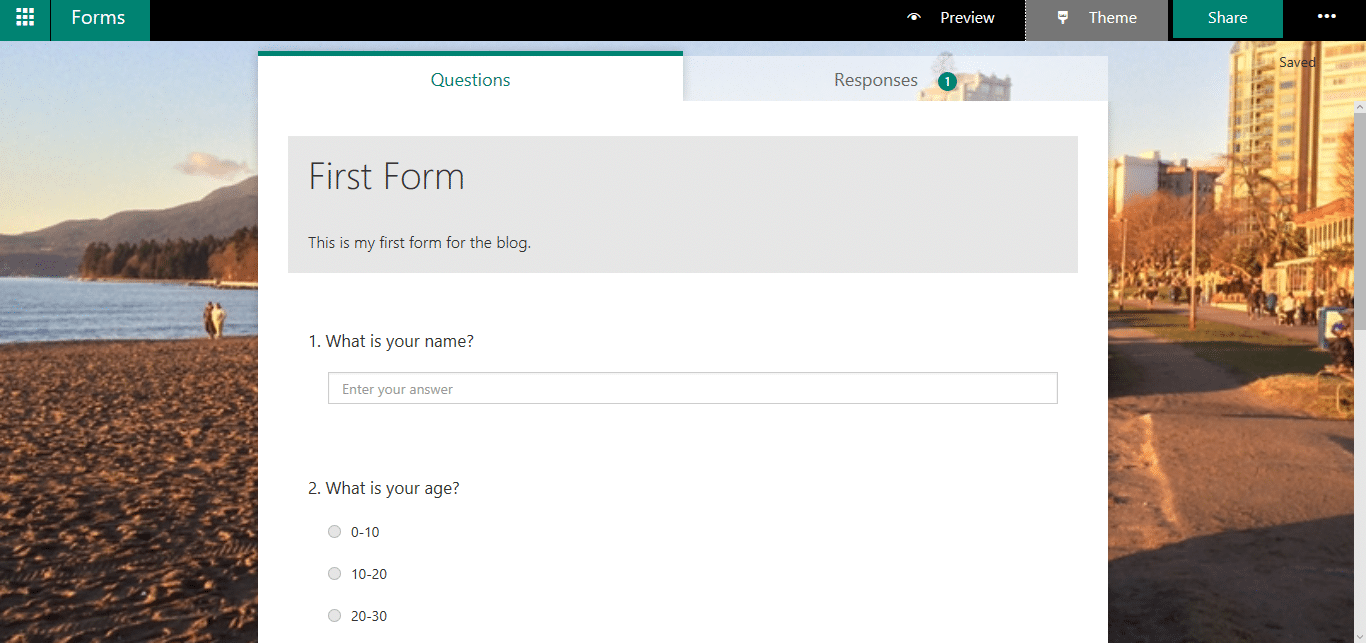This screenshot has height=643, width=1366.
Task: Click the Preview eye icon
Action: [x=914, y=17]
